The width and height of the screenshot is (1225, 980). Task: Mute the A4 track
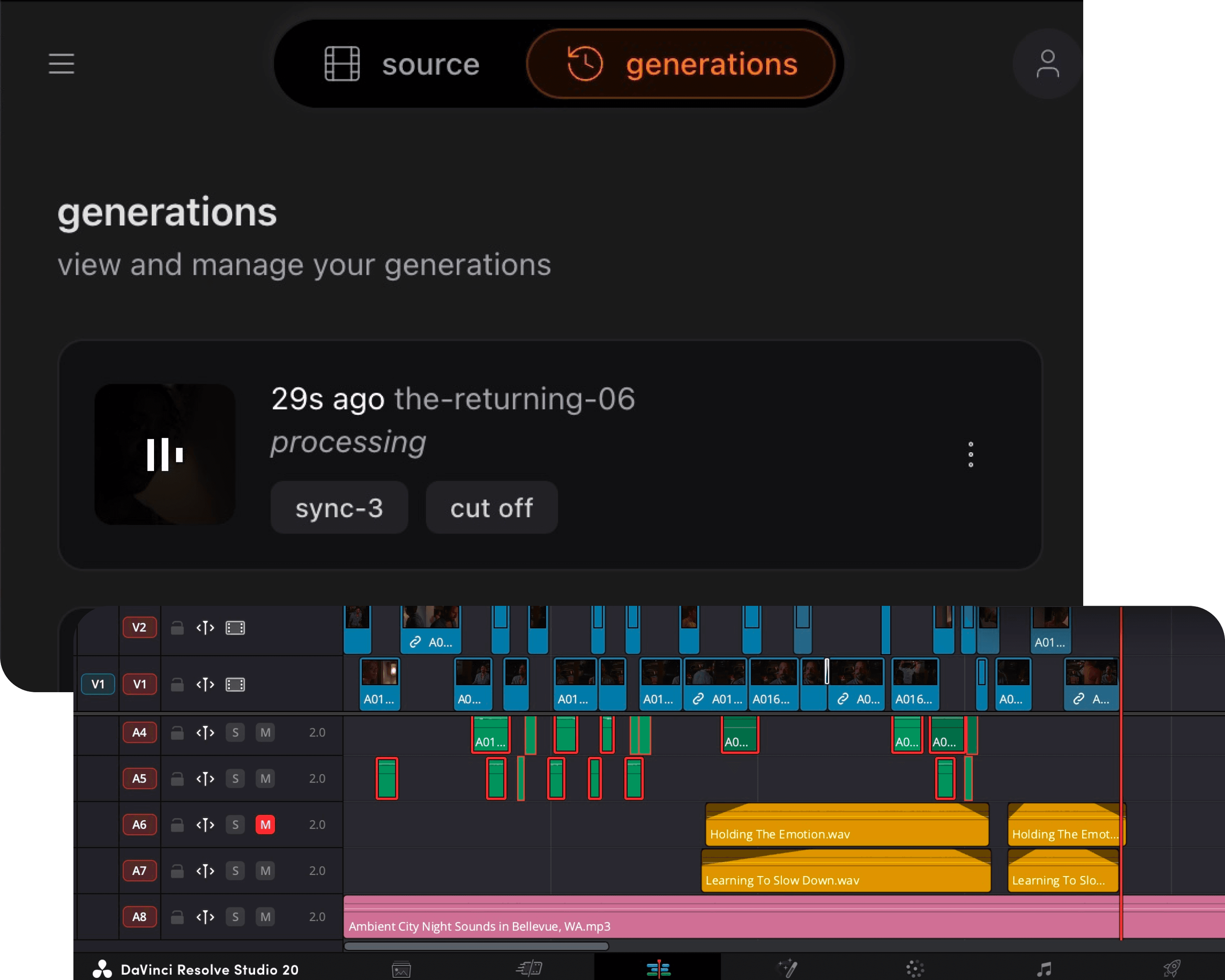[265, 732]
